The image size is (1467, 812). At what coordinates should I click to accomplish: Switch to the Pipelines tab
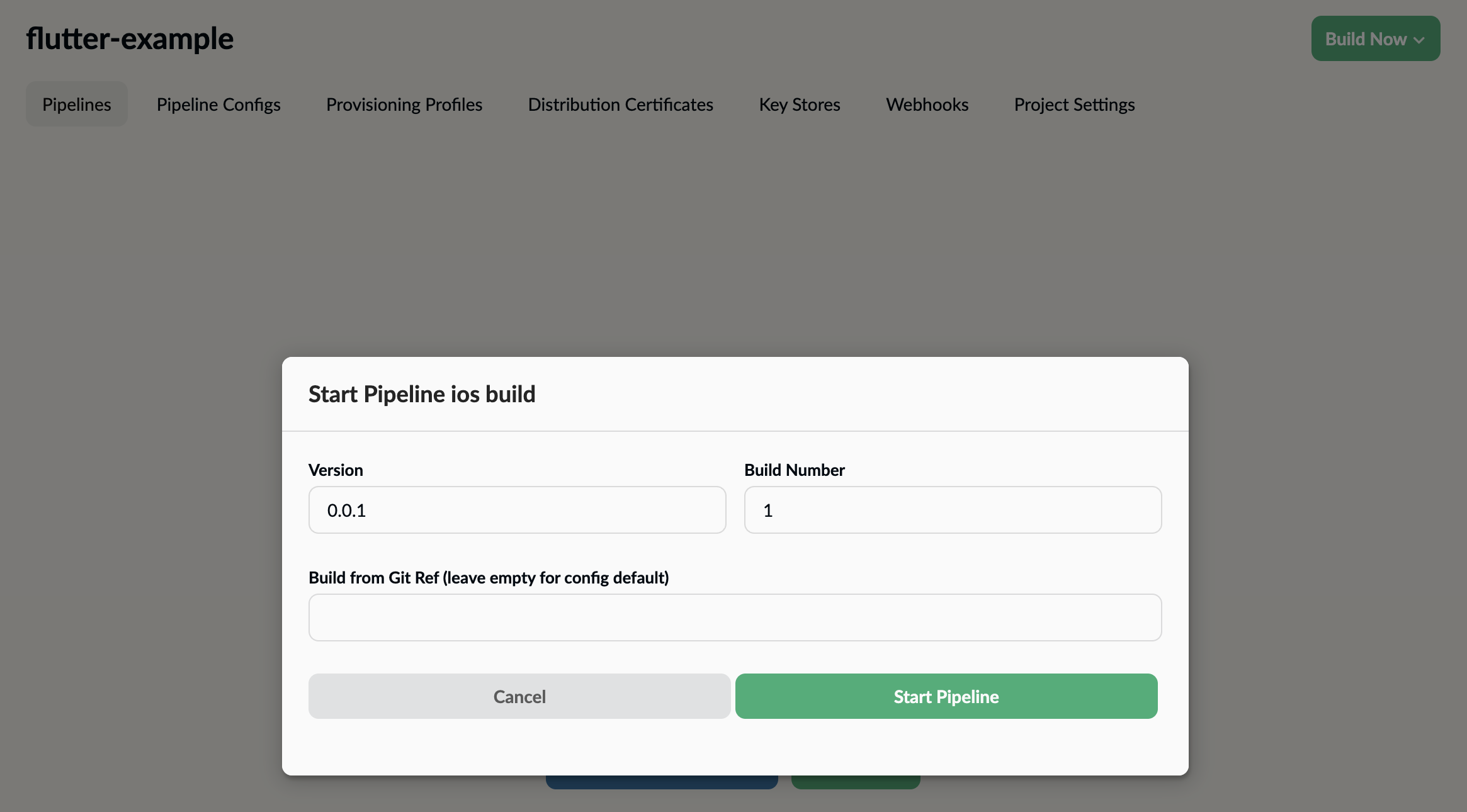(76, 104)
